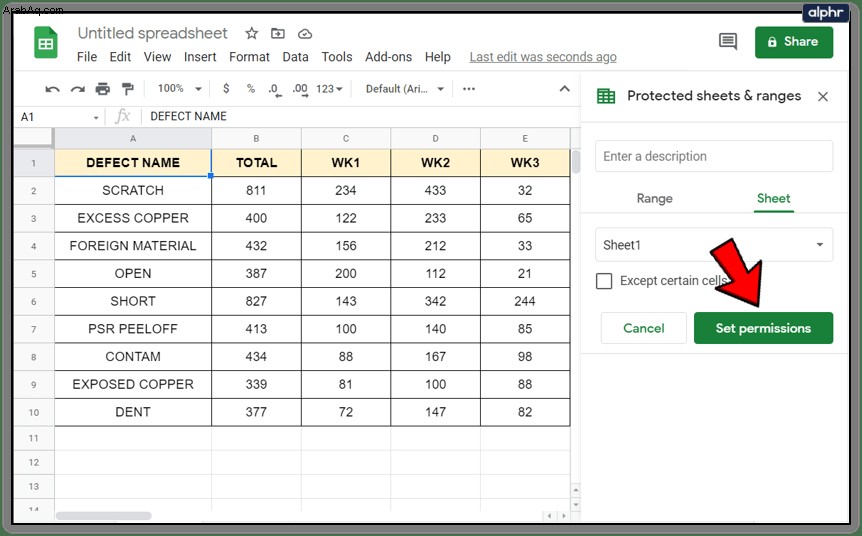The height and width of the screenshot is (536, 862).
Task: Check the Except certain cells box
Action: pyautogui.click(x=604, y=281)
